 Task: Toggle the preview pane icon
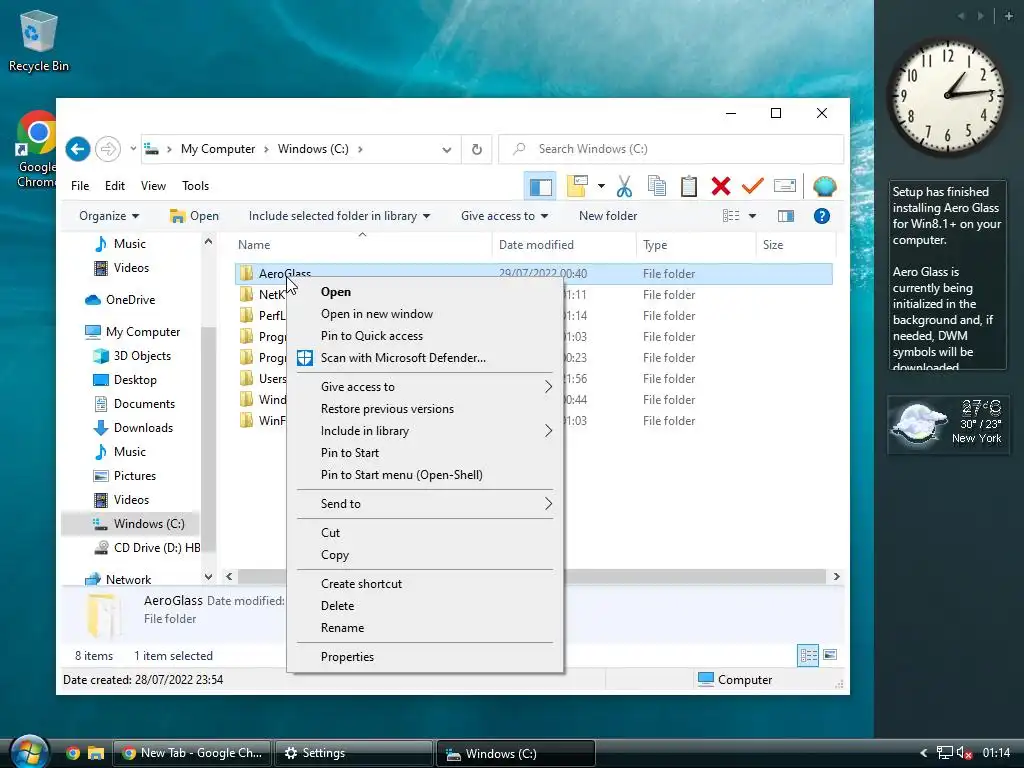[x=786, y=216]
